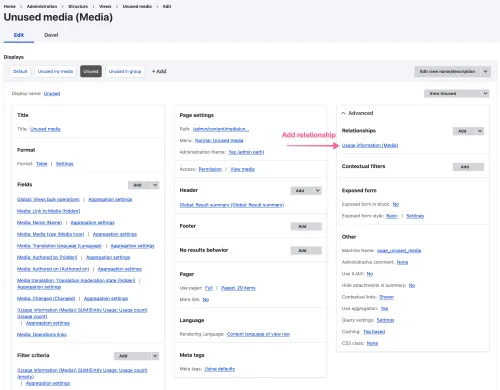The height and width of the screenshot is (390, 500).
Task: Add a contextual filter with Add
Action: tap(468, 167)
